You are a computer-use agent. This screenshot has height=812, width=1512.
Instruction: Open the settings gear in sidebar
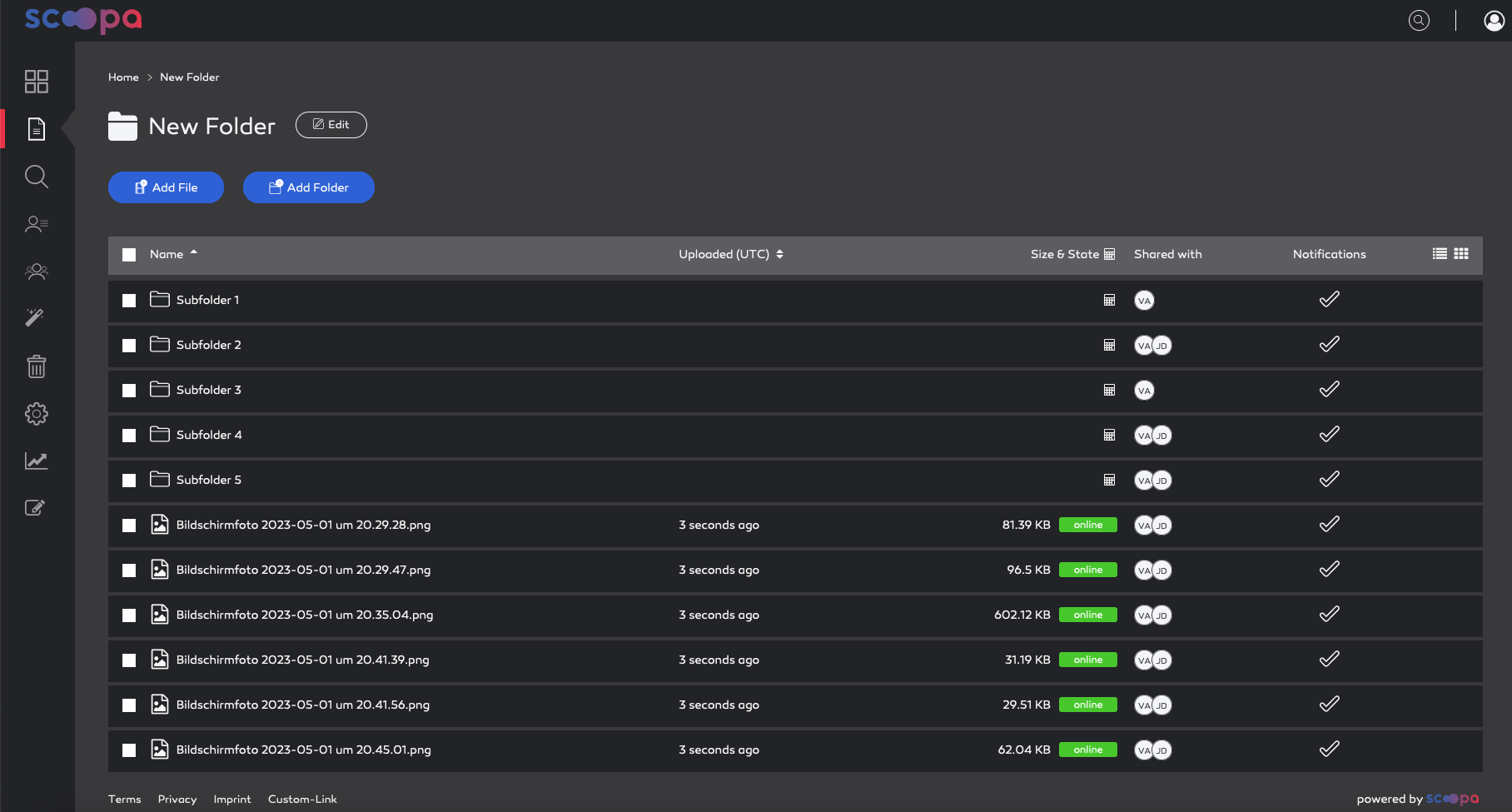tap(37, 414)
